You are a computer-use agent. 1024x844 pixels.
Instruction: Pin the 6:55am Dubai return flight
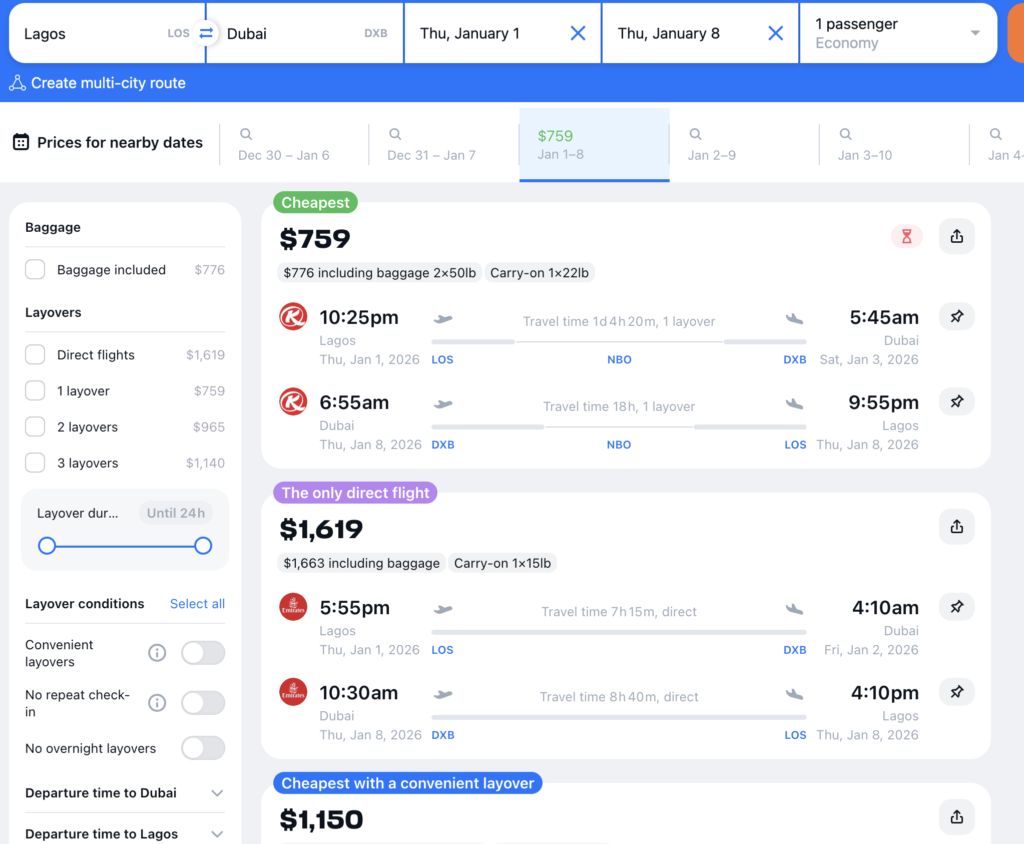(956, 402)
